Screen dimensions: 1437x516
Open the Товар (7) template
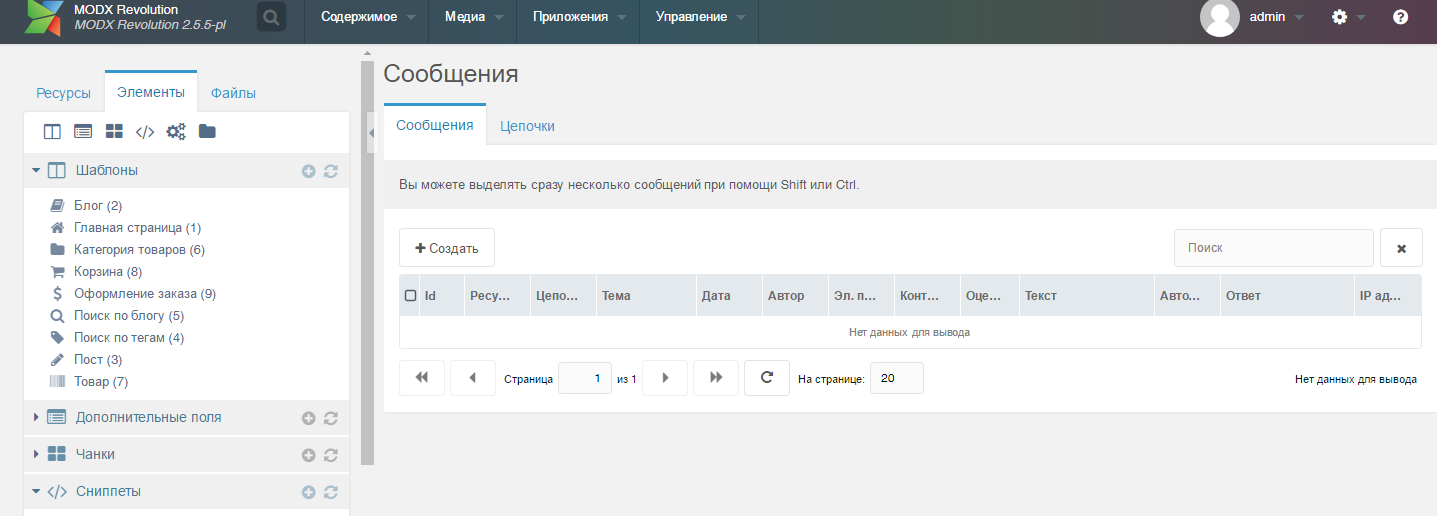pyautogui.click(x=101, y=382)
